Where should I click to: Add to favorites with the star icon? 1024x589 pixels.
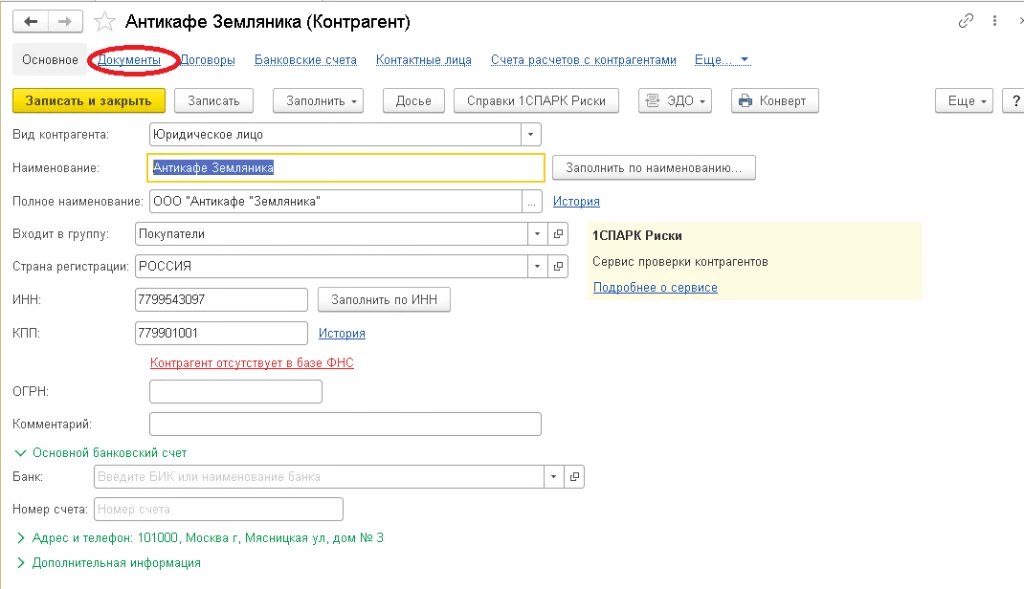pyautogui.click(x=104, y=22)
